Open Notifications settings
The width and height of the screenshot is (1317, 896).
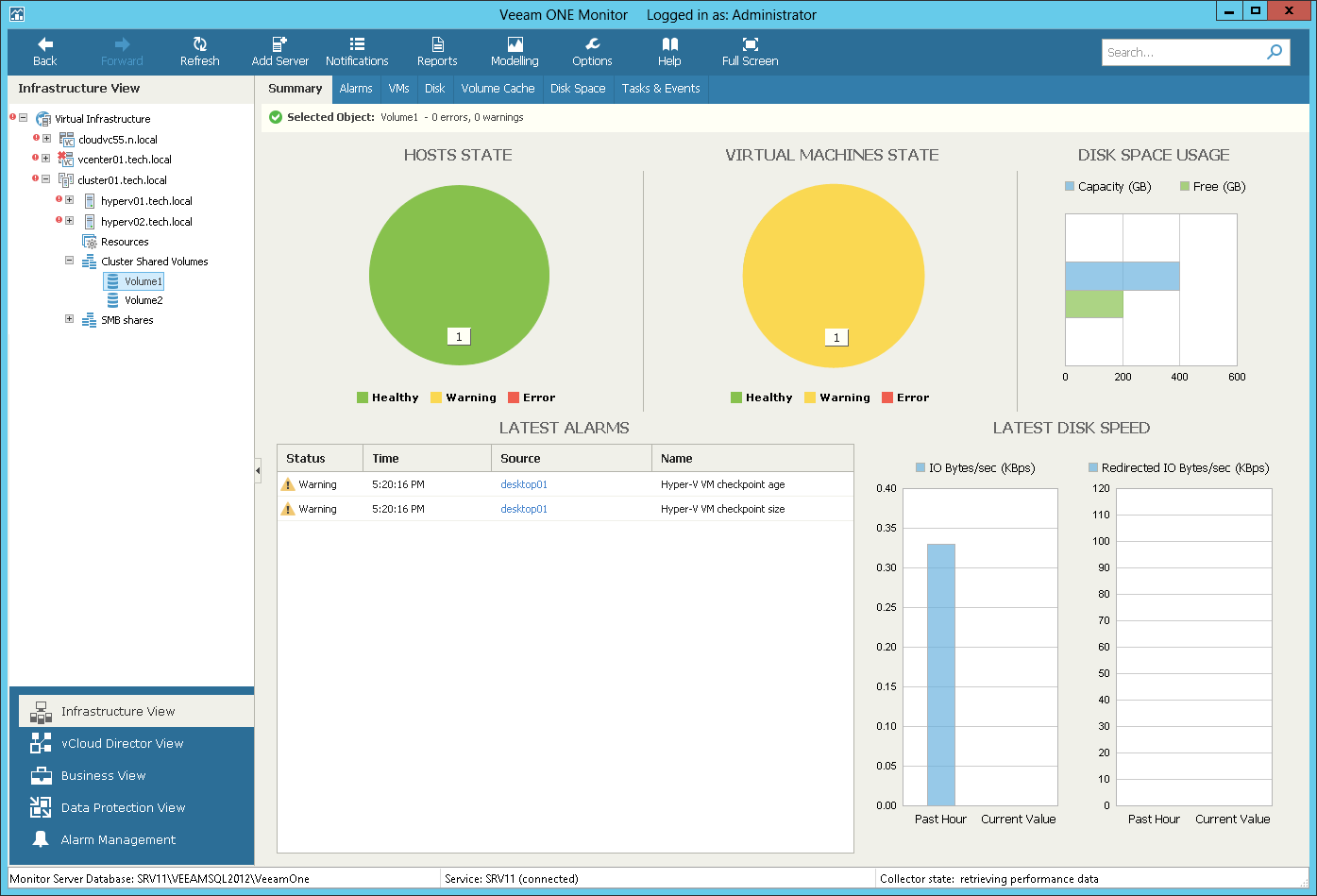(x=357, y=52)
